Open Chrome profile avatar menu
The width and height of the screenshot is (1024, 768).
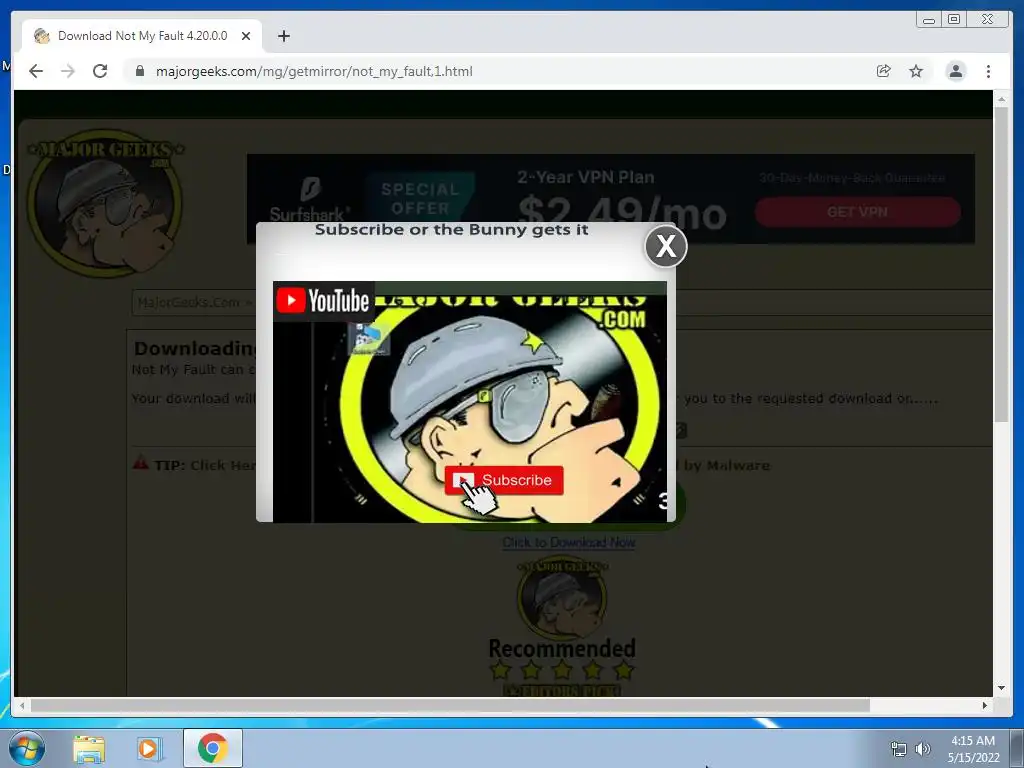(955, 71)
